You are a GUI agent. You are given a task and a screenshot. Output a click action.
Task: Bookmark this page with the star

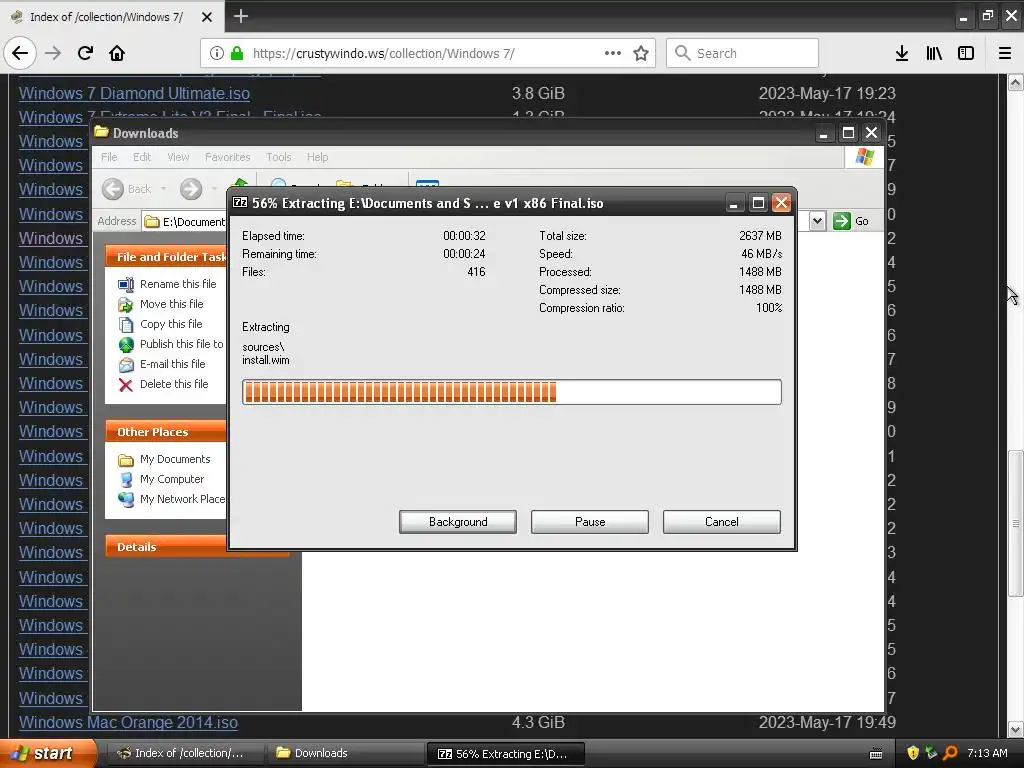641,54
